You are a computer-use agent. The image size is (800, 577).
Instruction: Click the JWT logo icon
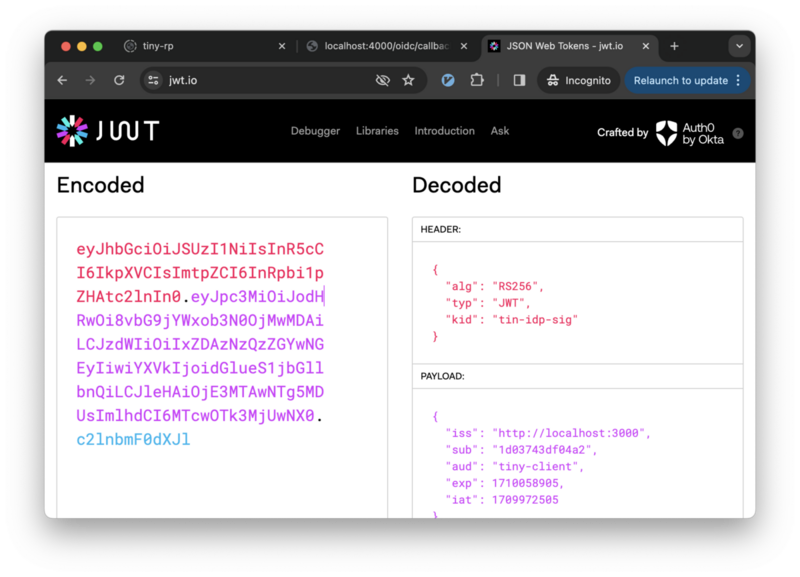click(x=70, y=129)
